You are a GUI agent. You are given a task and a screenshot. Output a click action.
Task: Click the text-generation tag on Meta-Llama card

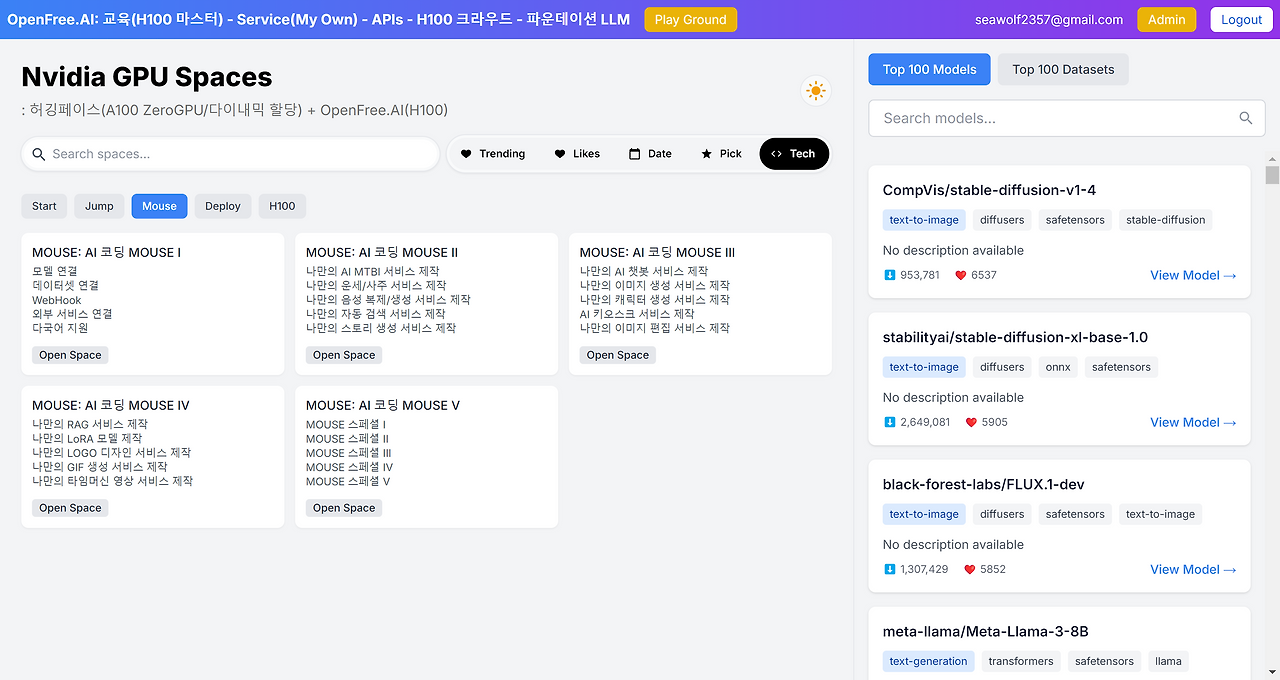point(928,661)
